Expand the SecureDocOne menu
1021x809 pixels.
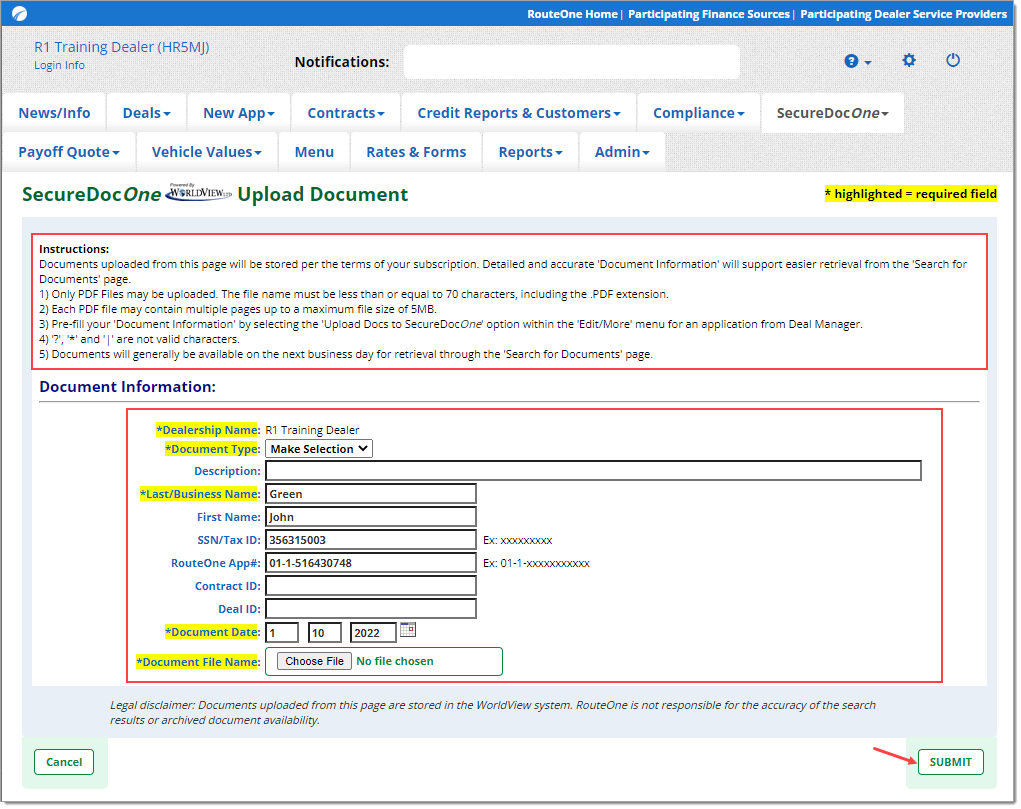[832, 113]
